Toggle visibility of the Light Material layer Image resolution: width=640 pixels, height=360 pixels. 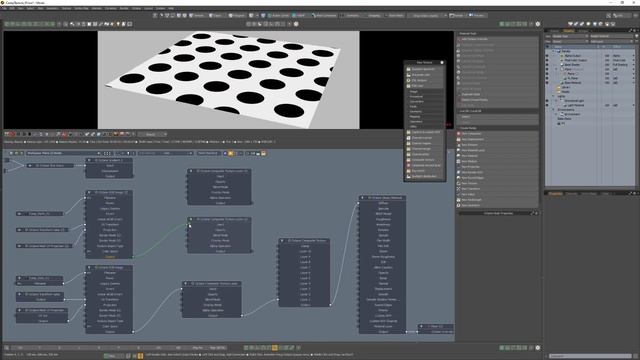547,105
